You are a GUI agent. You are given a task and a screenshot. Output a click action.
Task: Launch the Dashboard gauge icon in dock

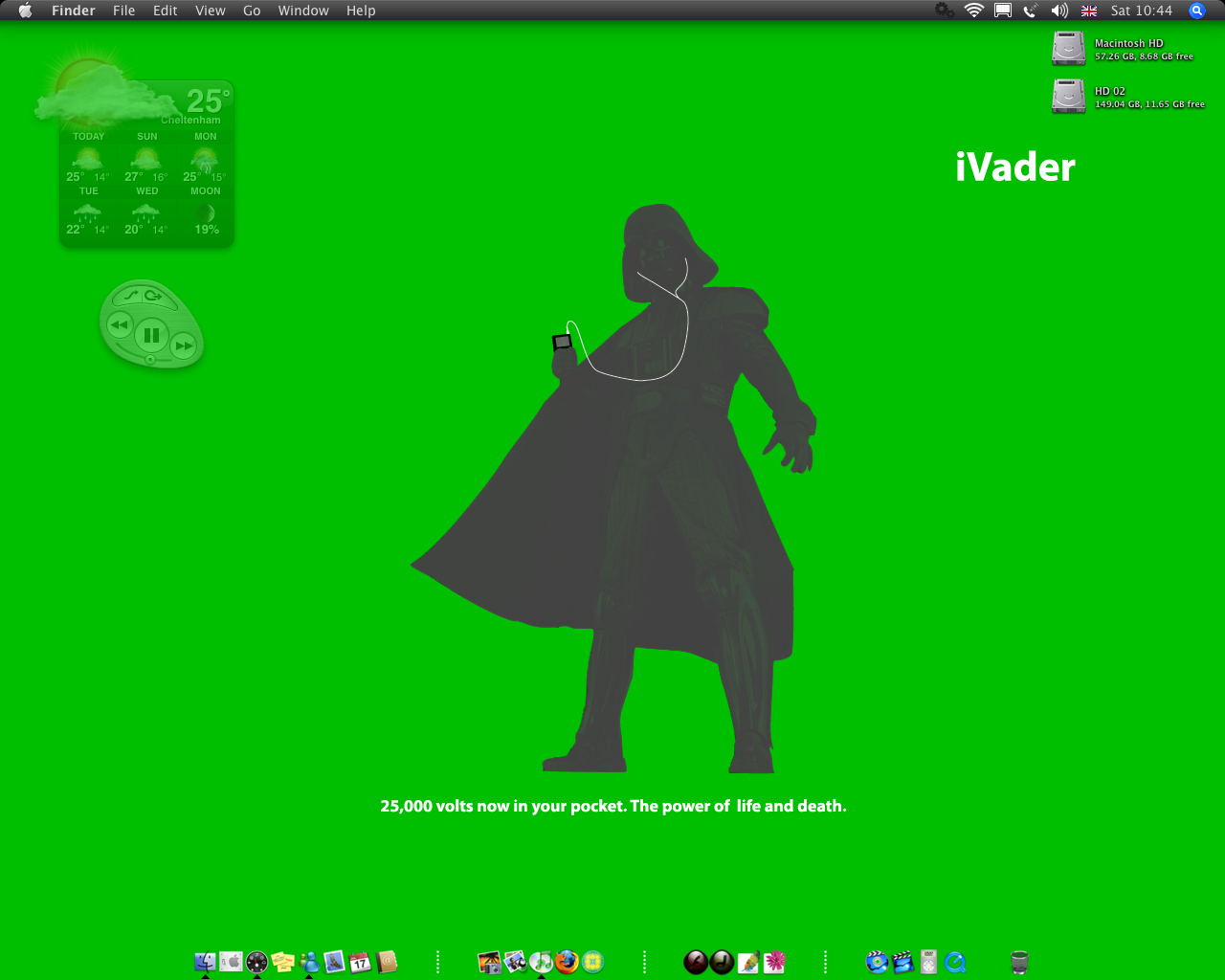256,962
